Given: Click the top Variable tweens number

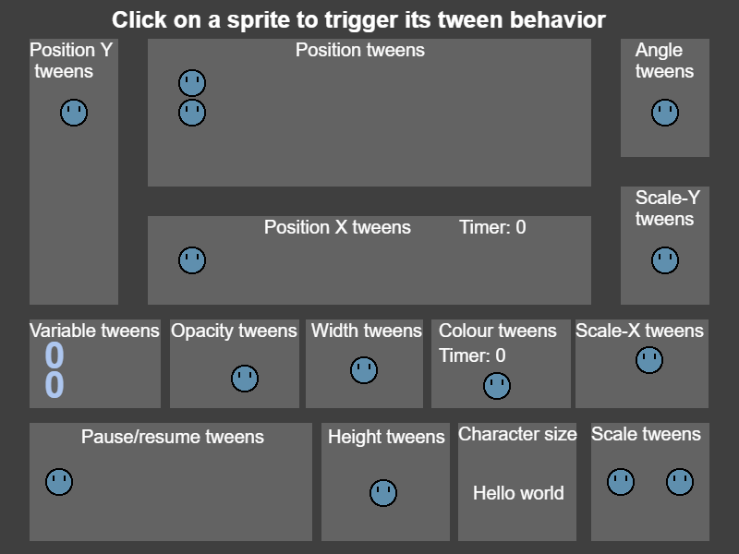Looking at the screenshot, I should [54, 355].
